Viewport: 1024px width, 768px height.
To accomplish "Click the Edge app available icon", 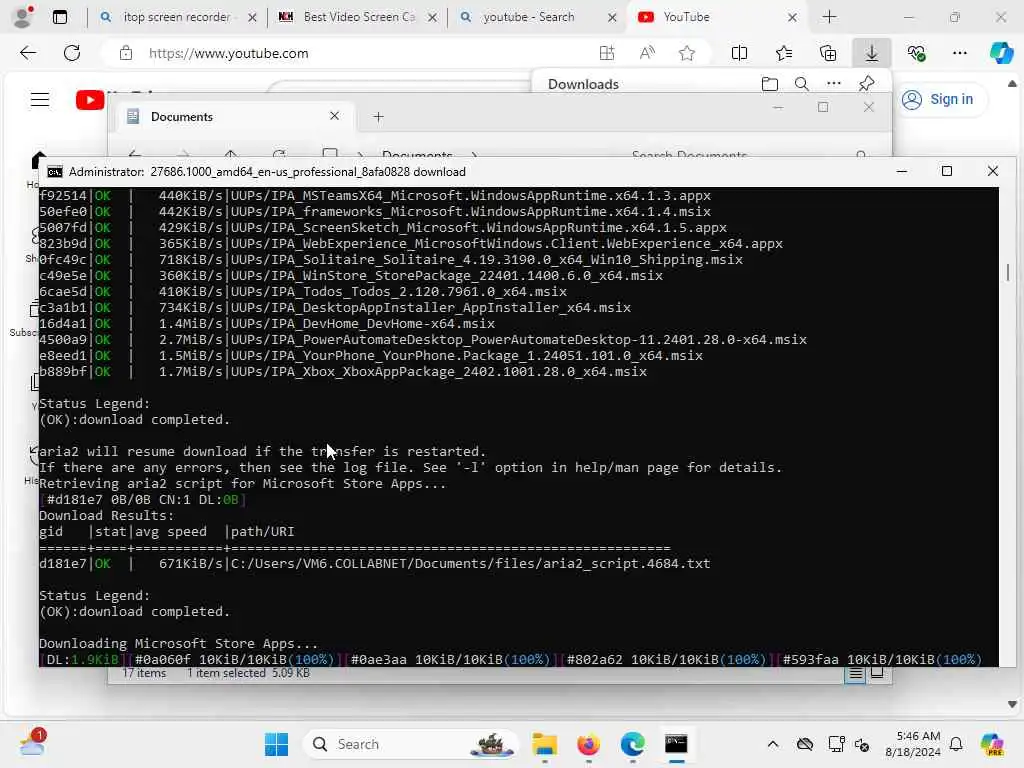I will pyautogui.click(x=607, y=53).
